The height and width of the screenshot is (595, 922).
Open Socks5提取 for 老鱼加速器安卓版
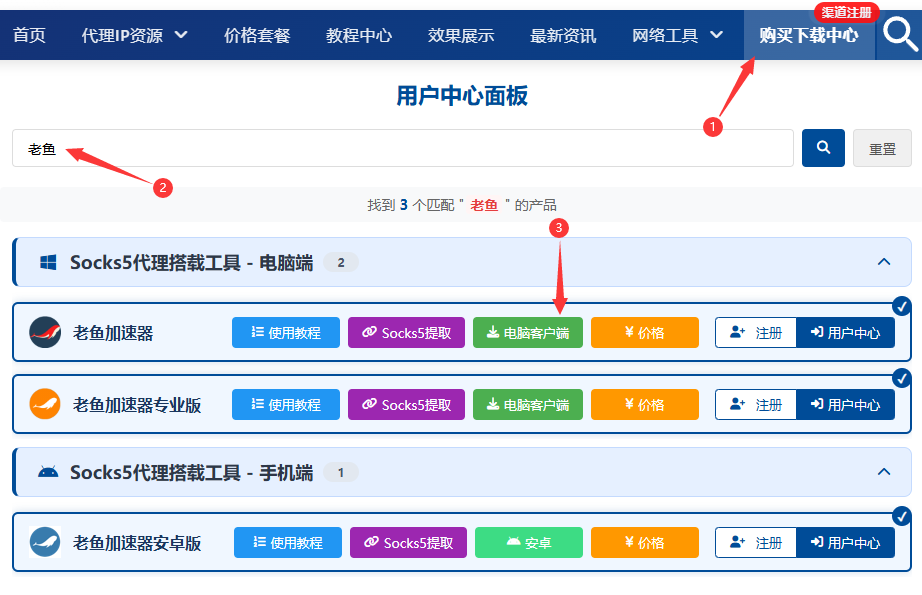(x=409, y=543)
